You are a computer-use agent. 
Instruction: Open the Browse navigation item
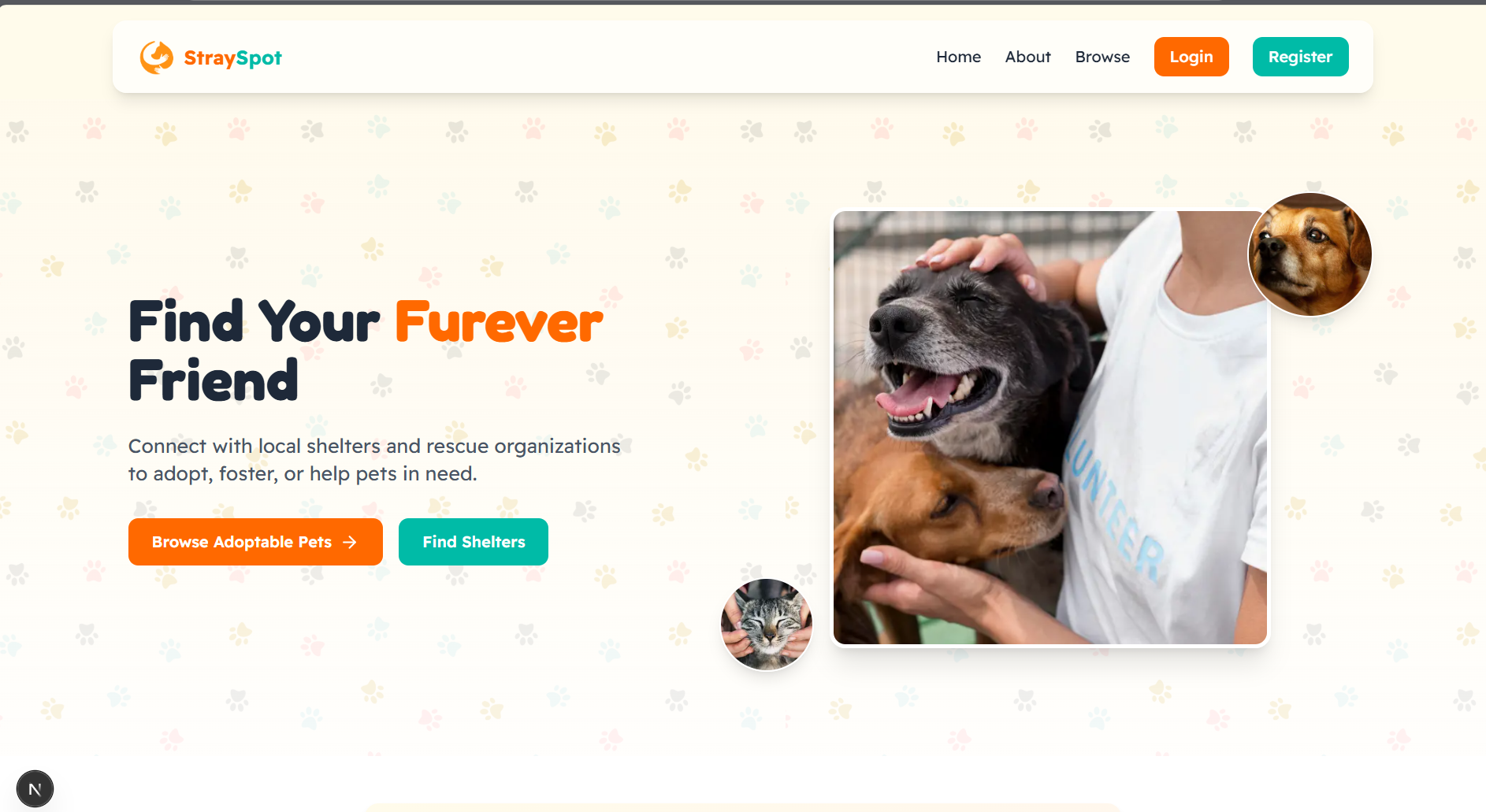click(x=1102, y=57)
